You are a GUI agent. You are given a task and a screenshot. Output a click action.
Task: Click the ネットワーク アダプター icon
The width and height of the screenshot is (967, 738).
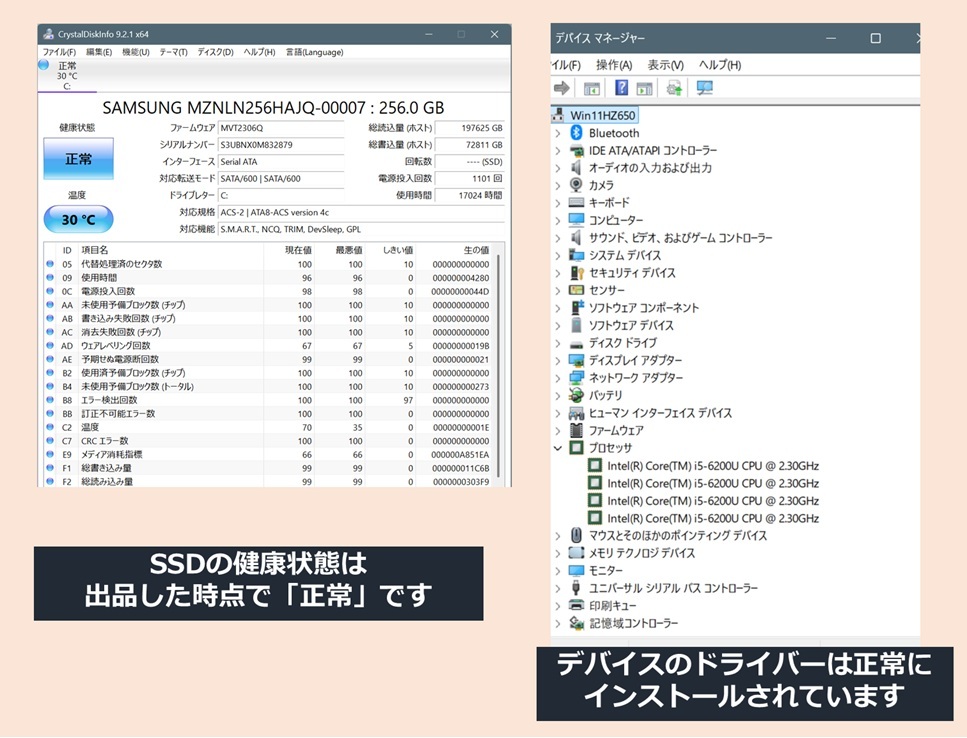click(x=576, y=377)
